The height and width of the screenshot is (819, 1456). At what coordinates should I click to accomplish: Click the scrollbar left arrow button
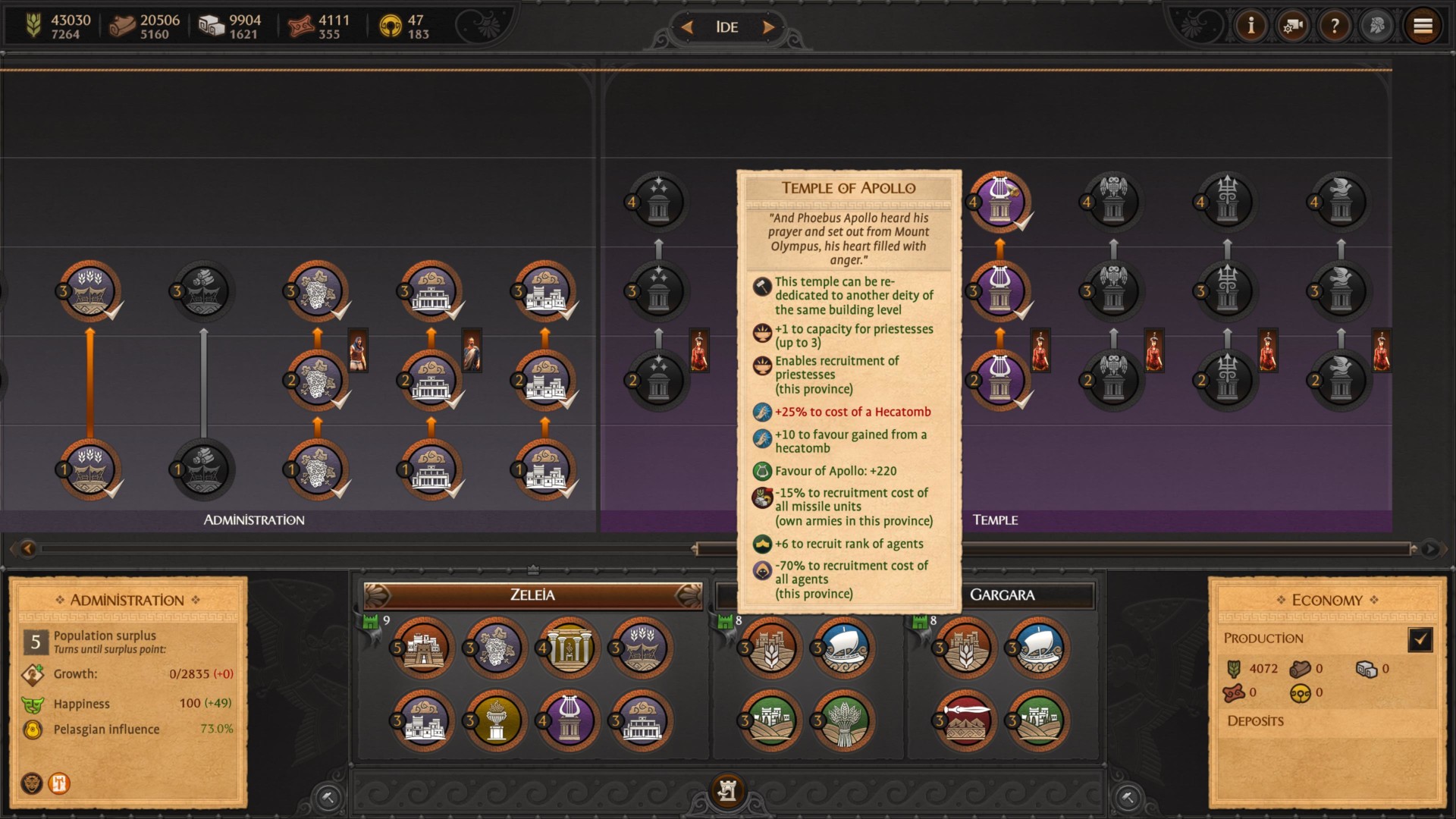[28, 548]
